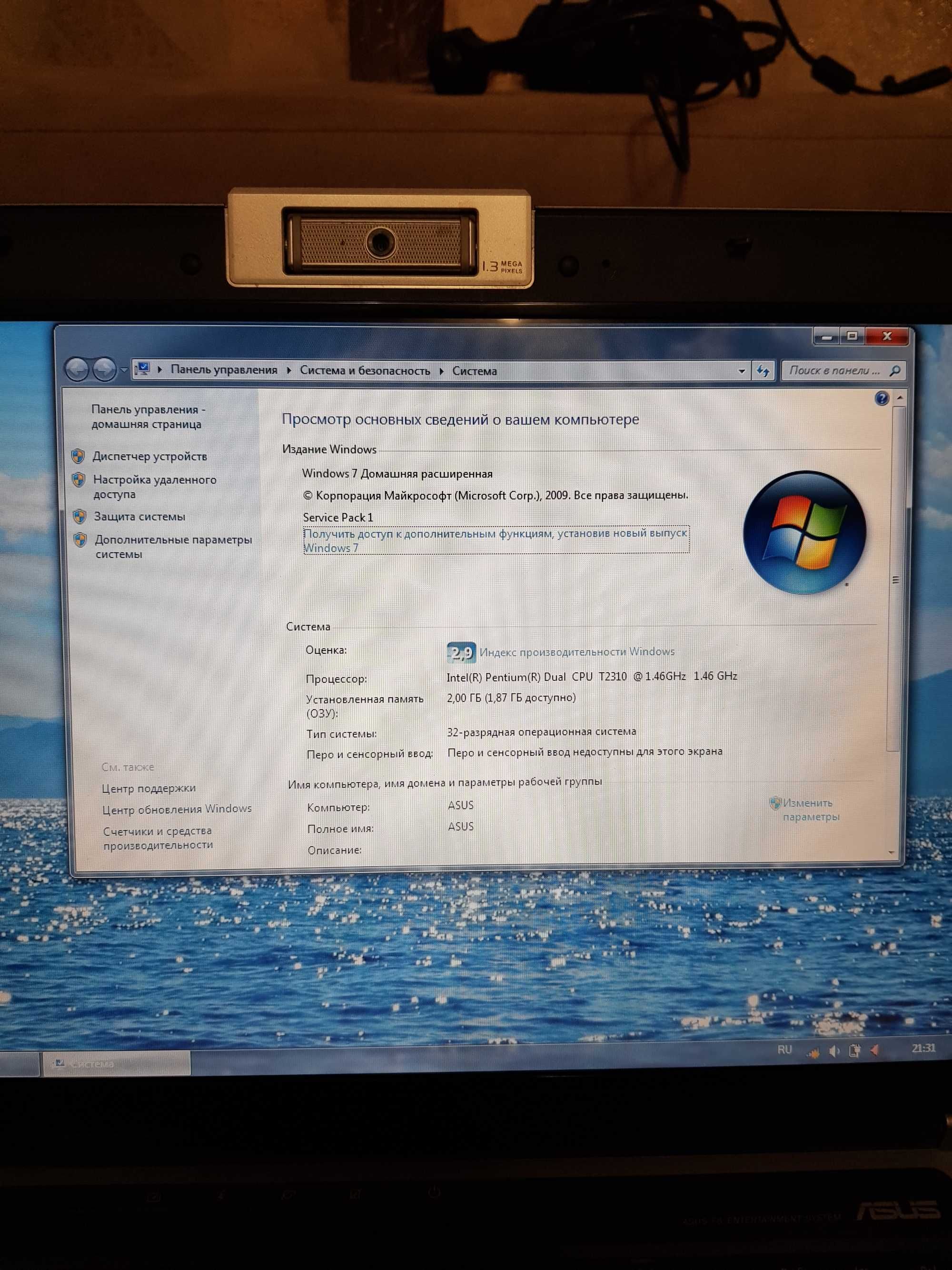
Task: Click shield icon beside Диспетчер устройств
Action: click(x=78, y=457)
